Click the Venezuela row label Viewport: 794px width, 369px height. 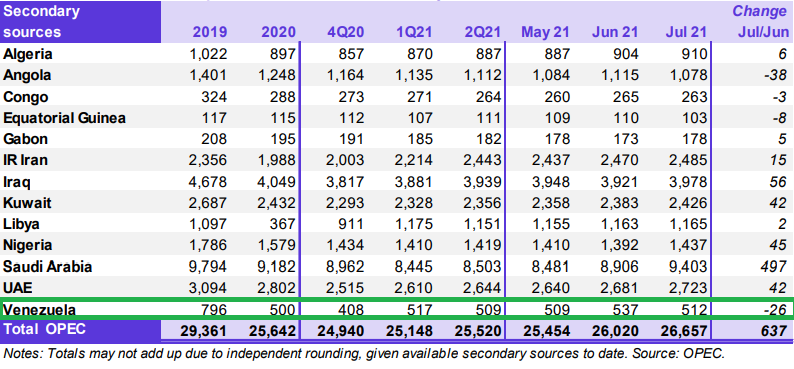(x=39, y=310)
